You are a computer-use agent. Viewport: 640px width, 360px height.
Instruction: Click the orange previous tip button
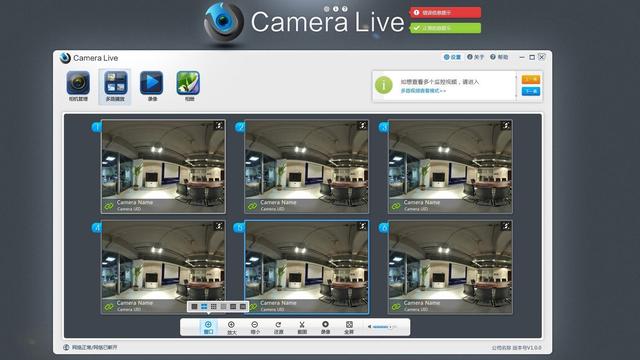coord(531,80)
